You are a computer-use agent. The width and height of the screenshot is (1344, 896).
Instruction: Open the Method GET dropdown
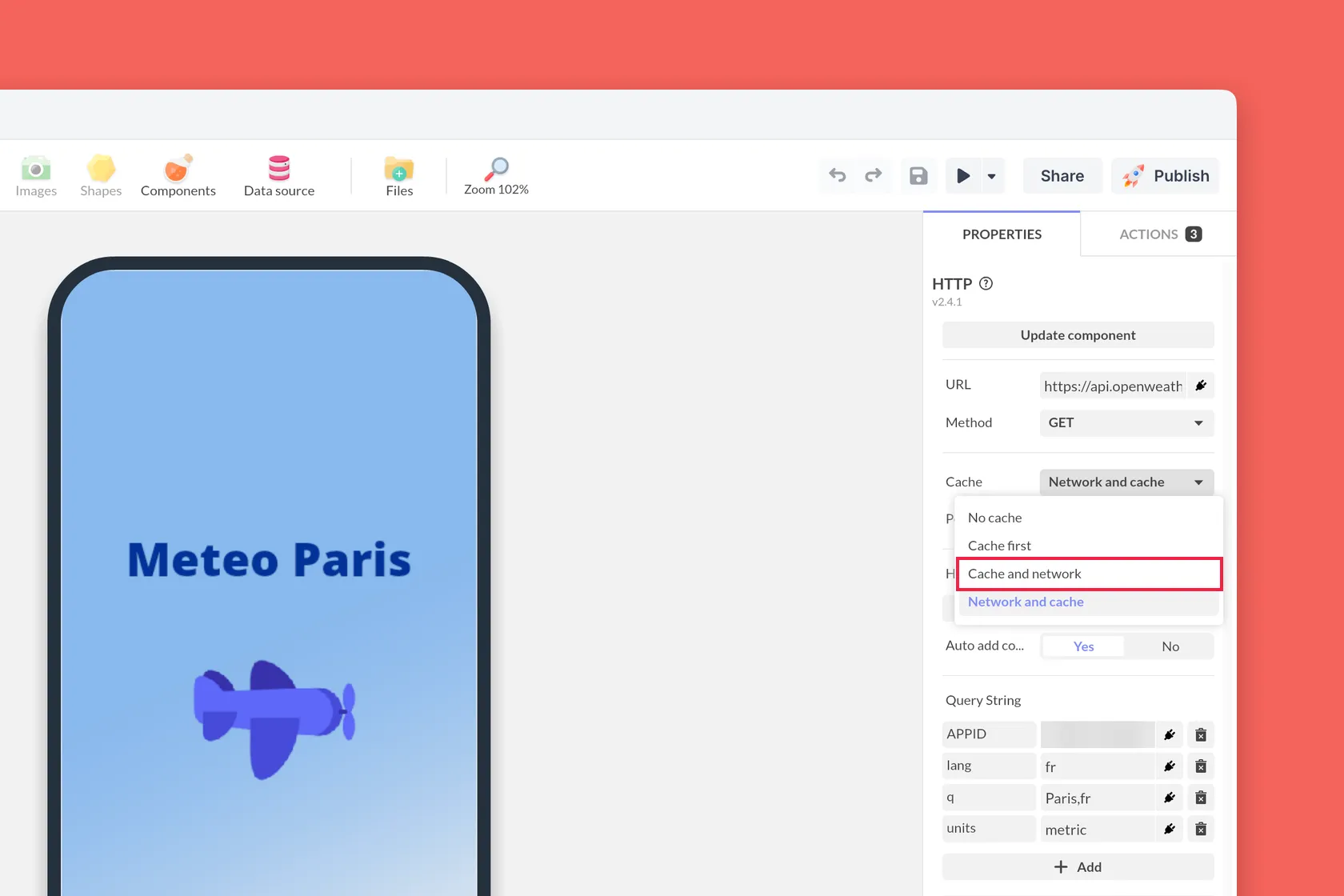pos(1126,422)
